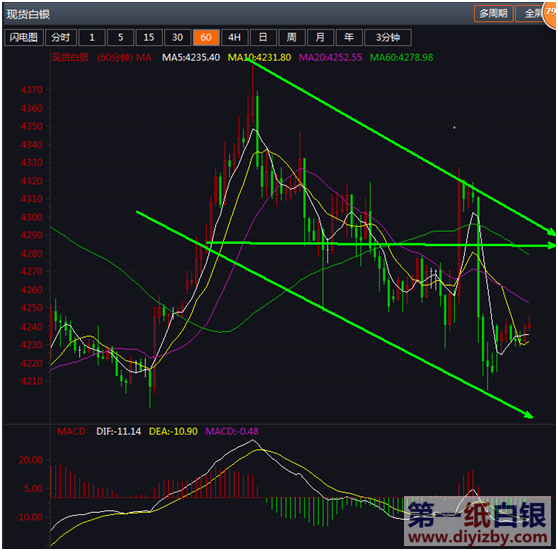
Task: Click the DEA:-10.90 value label
Action: tap(173, 431)
